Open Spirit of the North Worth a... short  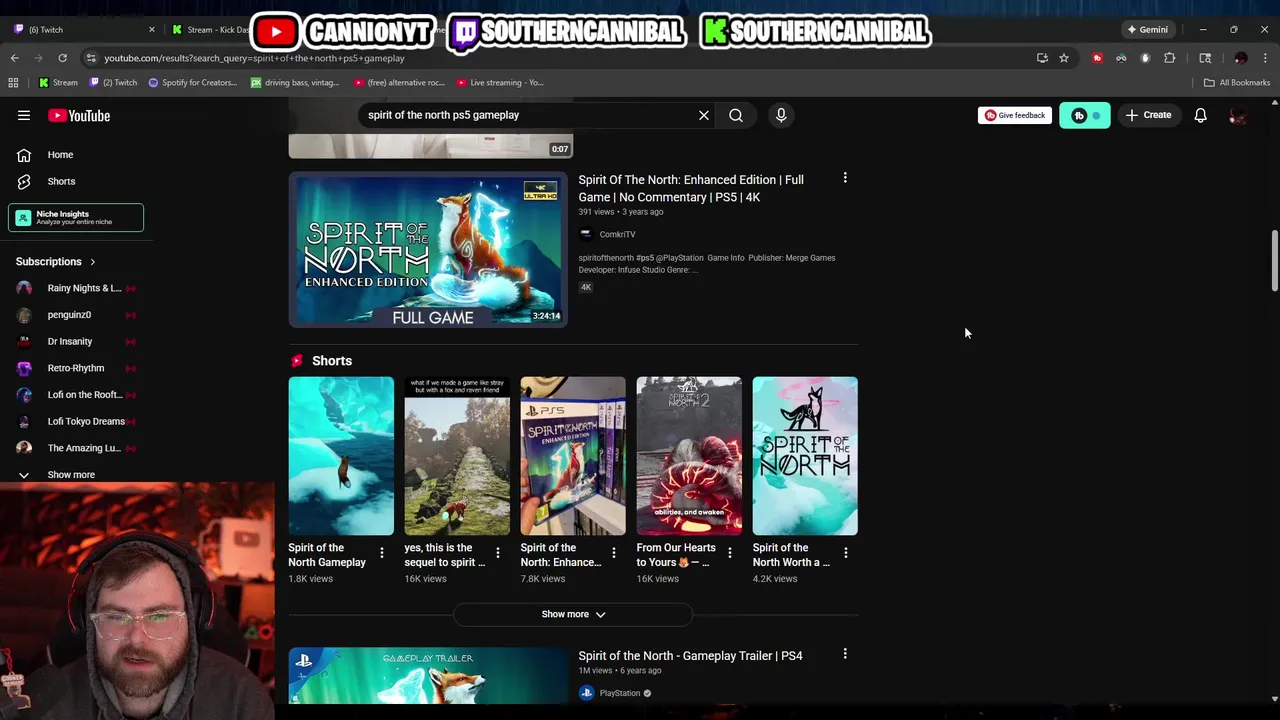pyautogui.click(x=805, y=456)
